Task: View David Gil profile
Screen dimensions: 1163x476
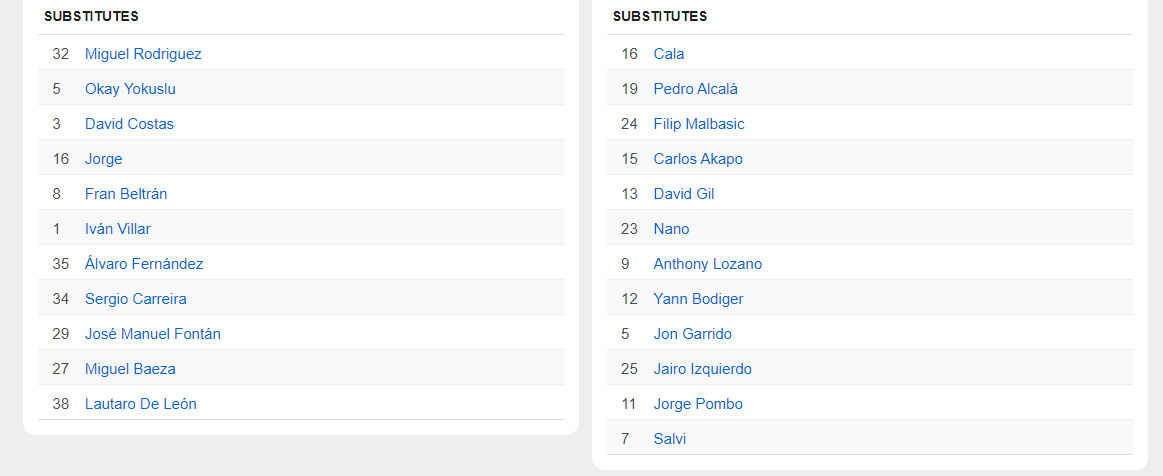Action: click(684, 194)
